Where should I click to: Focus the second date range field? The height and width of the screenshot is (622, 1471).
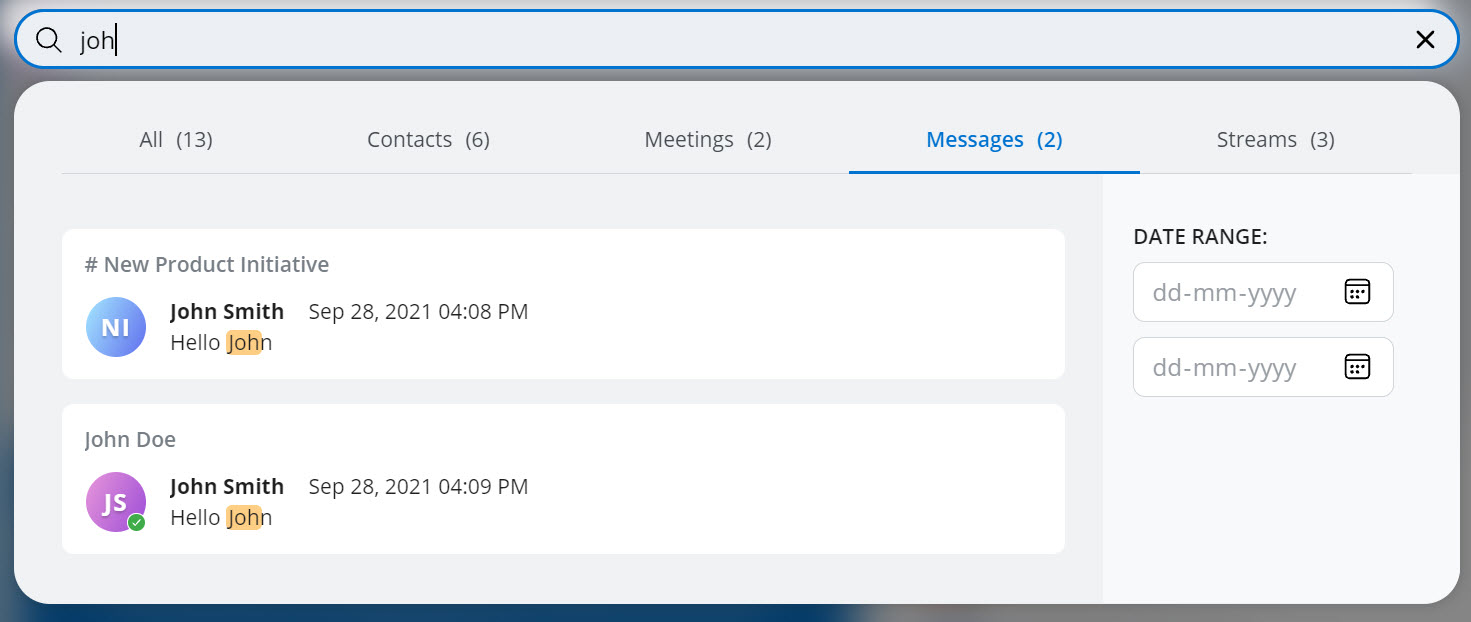pyautogui.click(x=1240, y=367)
